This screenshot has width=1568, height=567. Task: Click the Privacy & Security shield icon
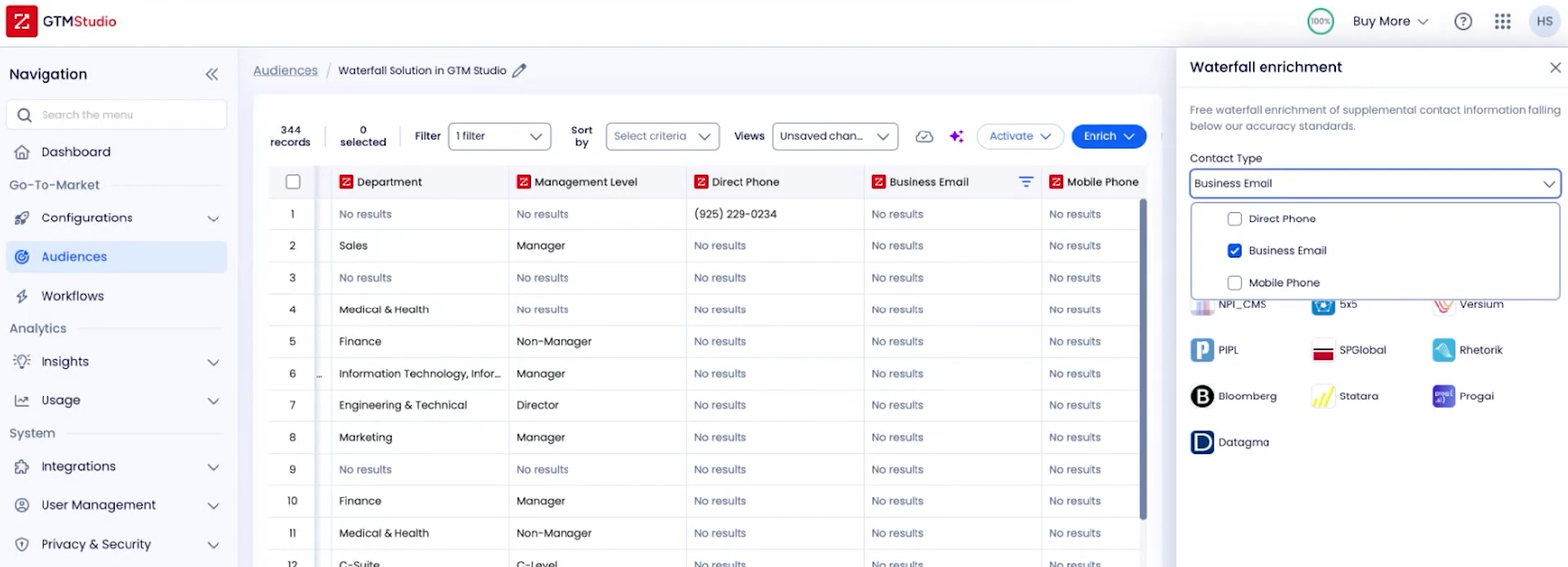(x=22, y=544)
